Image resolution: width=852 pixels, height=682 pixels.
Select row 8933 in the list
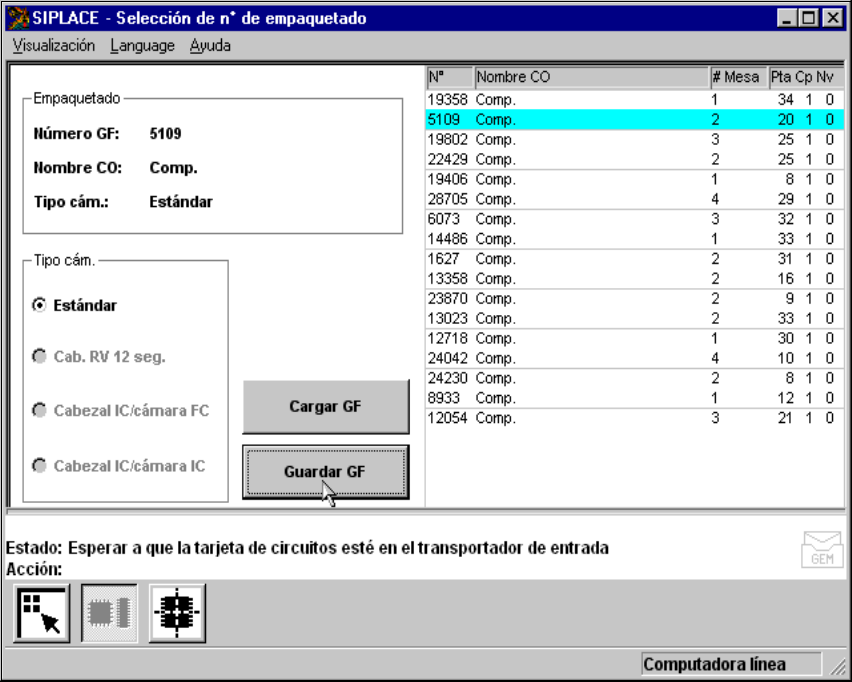635,398
